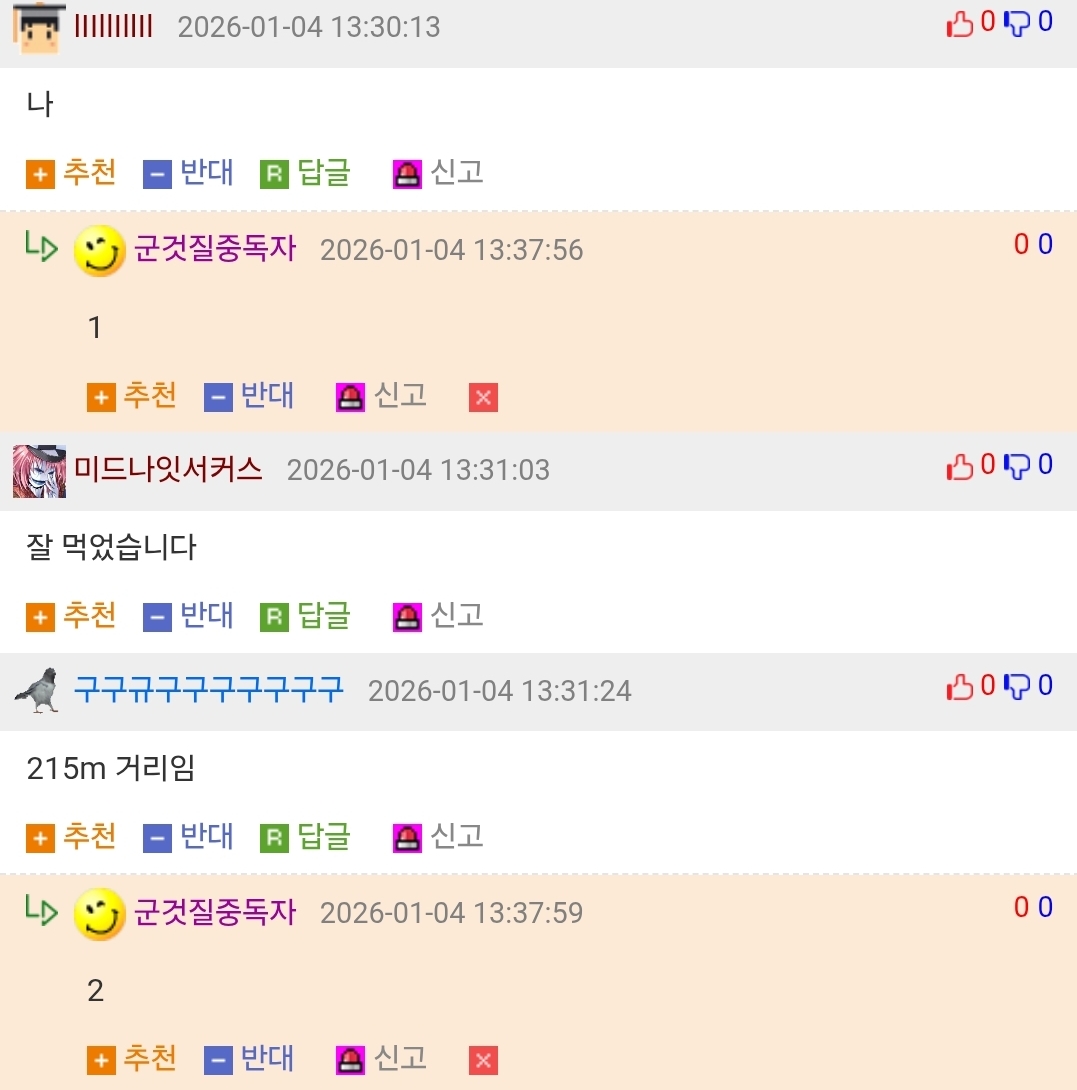Click 추천 plus icon under 나 comment
This screenshot has width=1077, height=1090.
[x=40, y=174]
